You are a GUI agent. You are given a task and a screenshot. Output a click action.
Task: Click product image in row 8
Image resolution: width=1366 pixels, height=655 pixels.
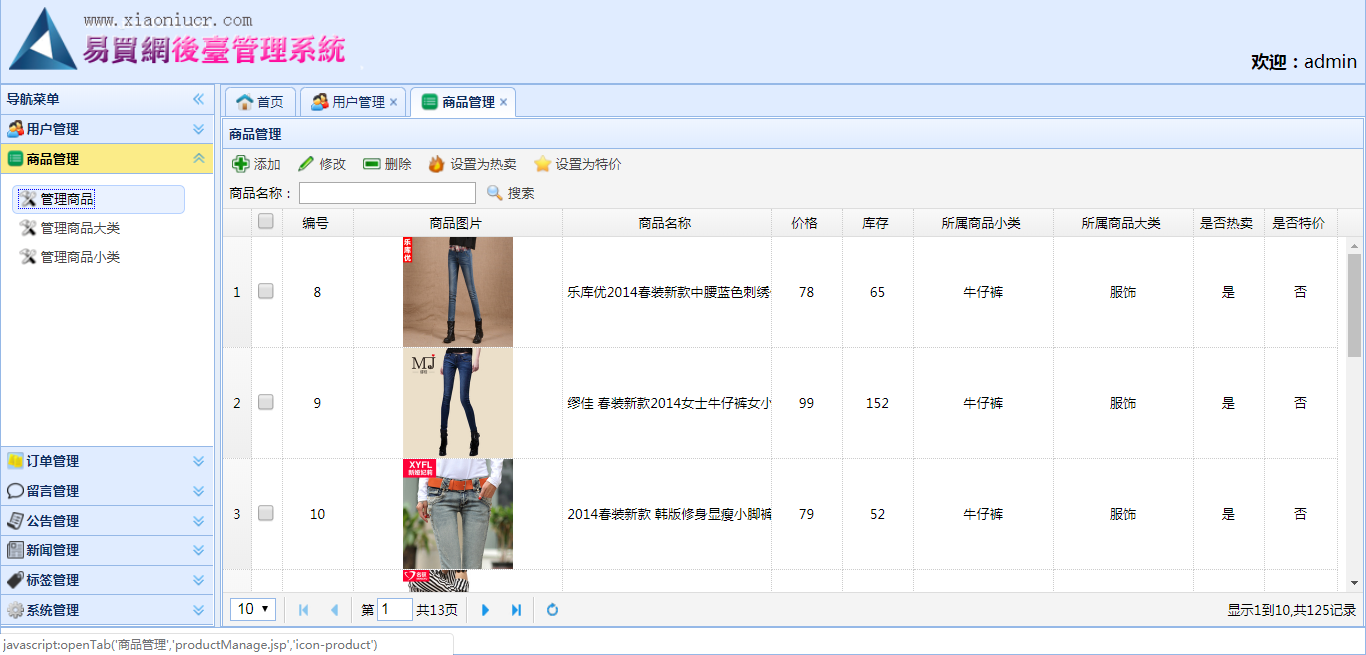[458, 292]
